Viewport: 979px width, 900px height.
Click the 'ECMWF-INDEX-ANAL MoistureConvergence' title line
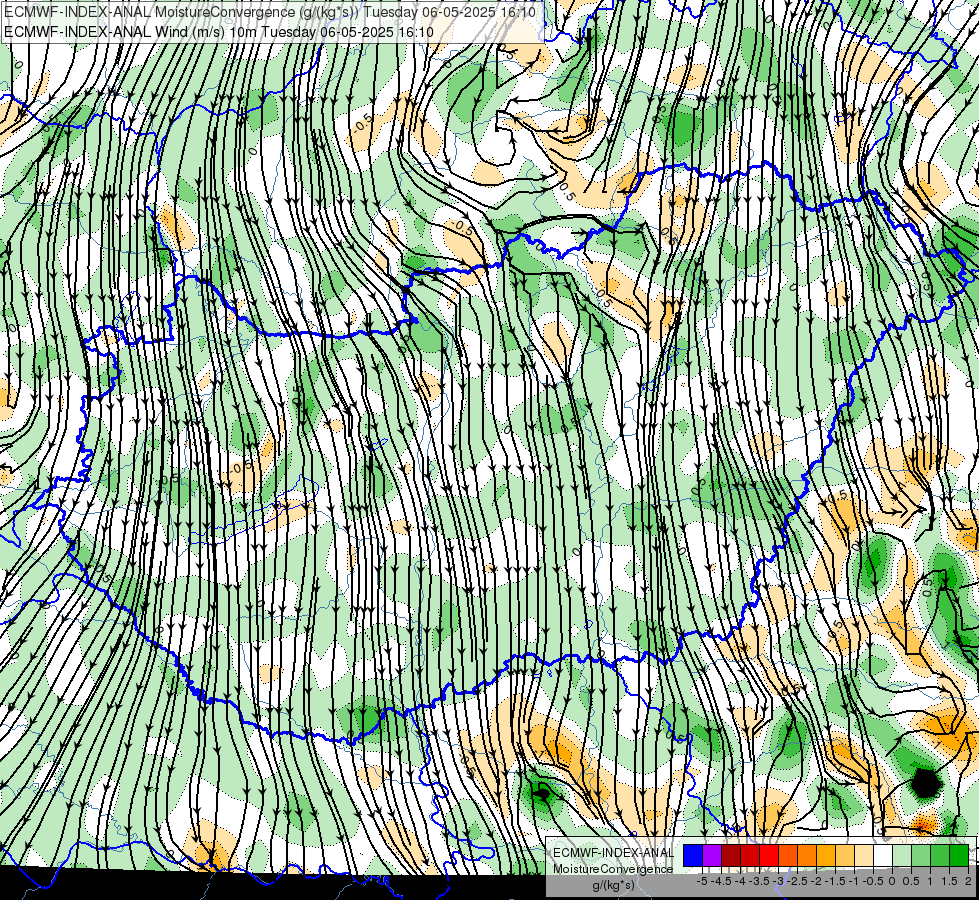[x=270, y=12]
